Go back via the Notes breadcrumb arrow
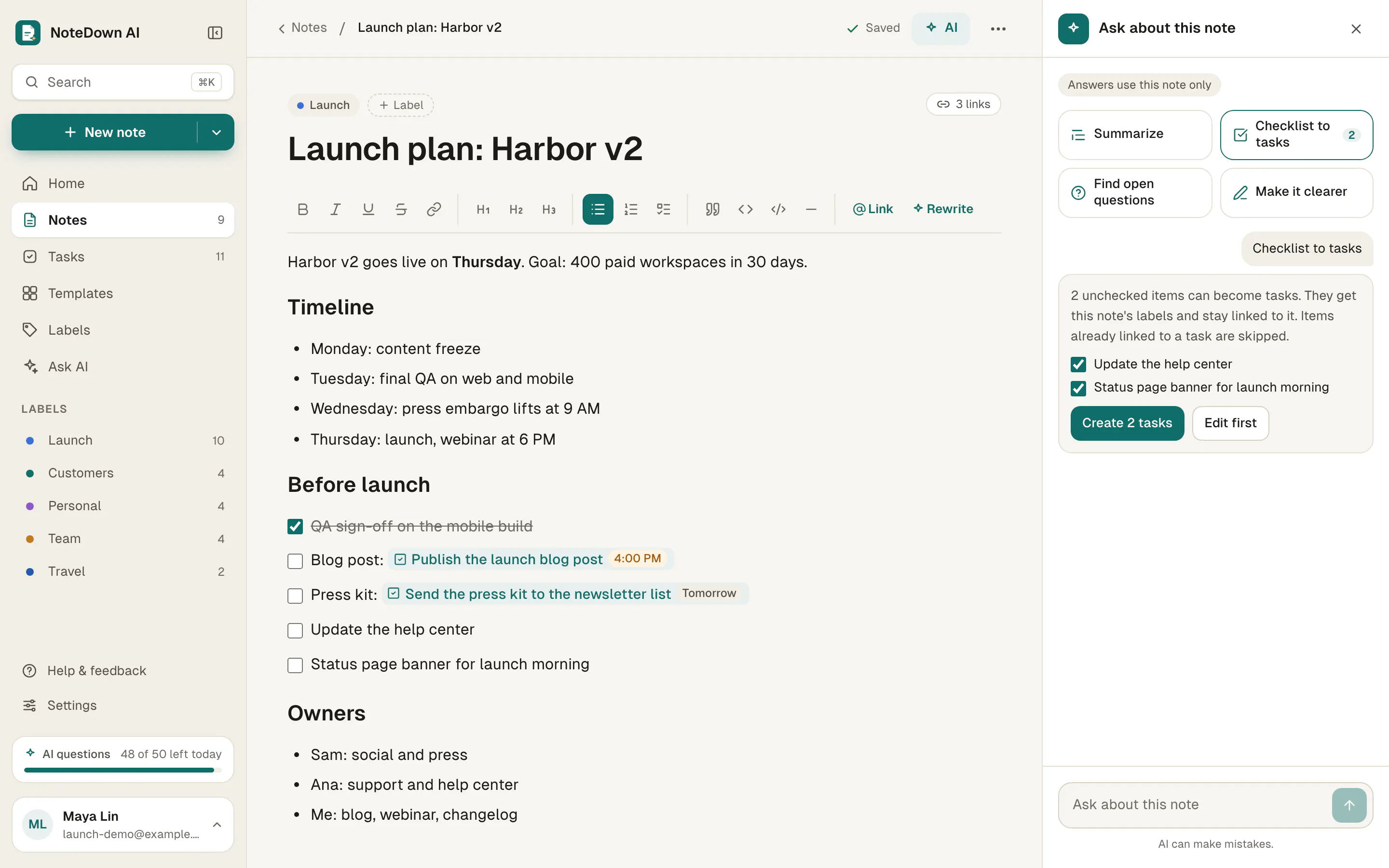 tap(302, 27)
